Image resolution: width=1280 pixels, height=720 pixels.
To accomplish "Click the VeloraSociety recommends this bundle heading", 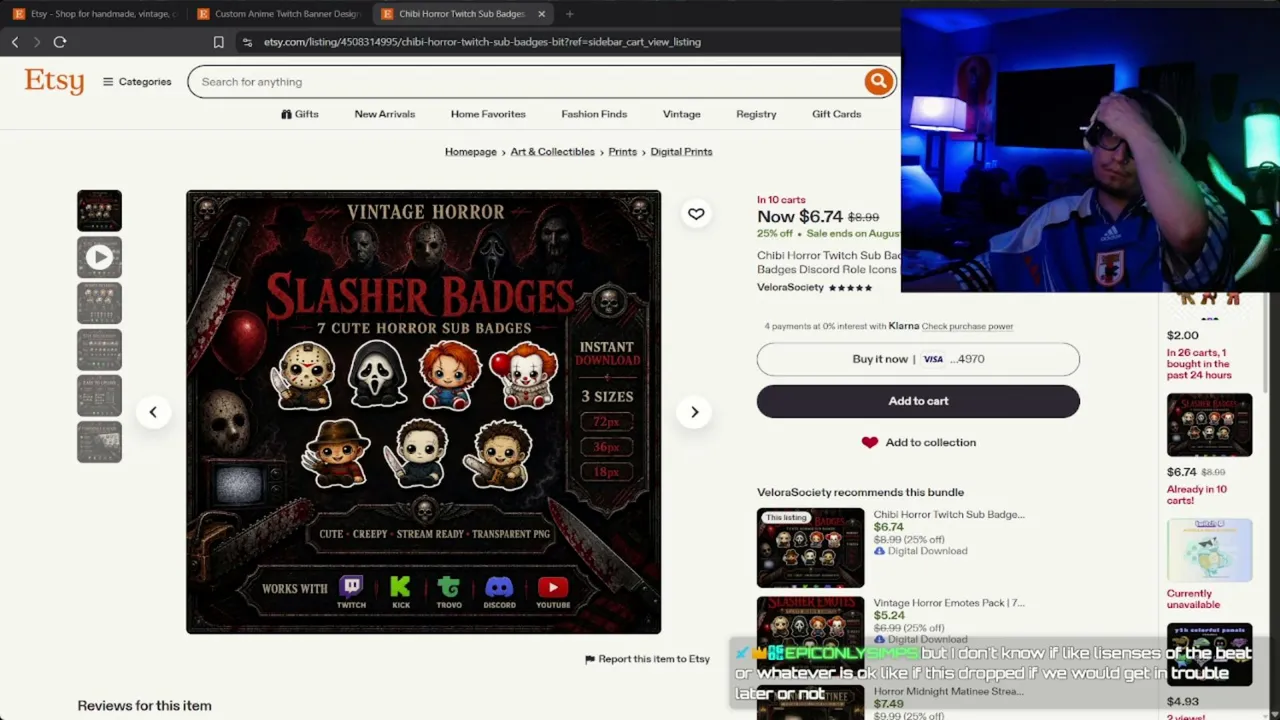I will point(860,492).
